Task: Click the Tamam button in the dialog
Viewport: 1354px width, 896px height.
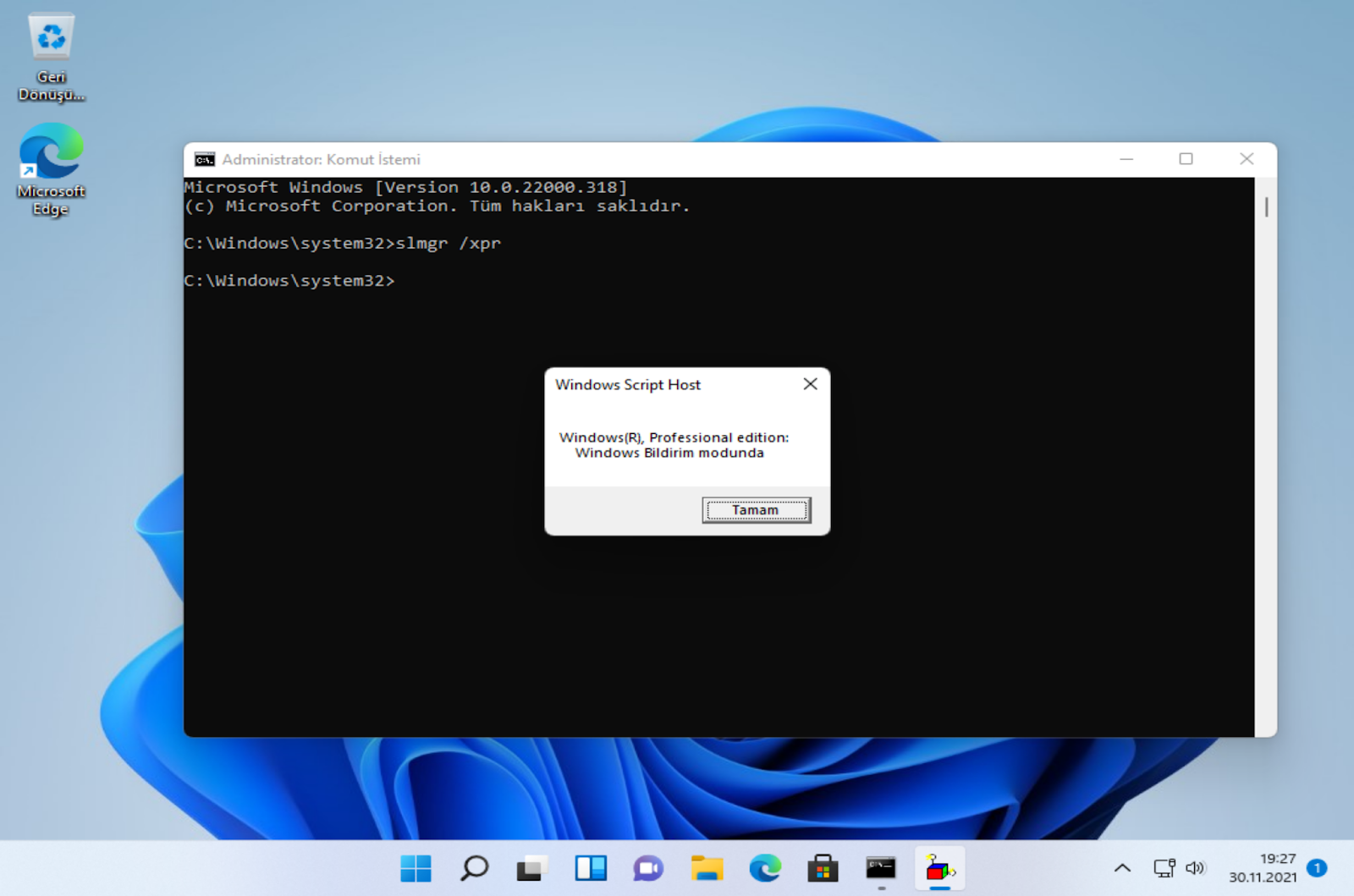Action: click(x=756, y=510)
